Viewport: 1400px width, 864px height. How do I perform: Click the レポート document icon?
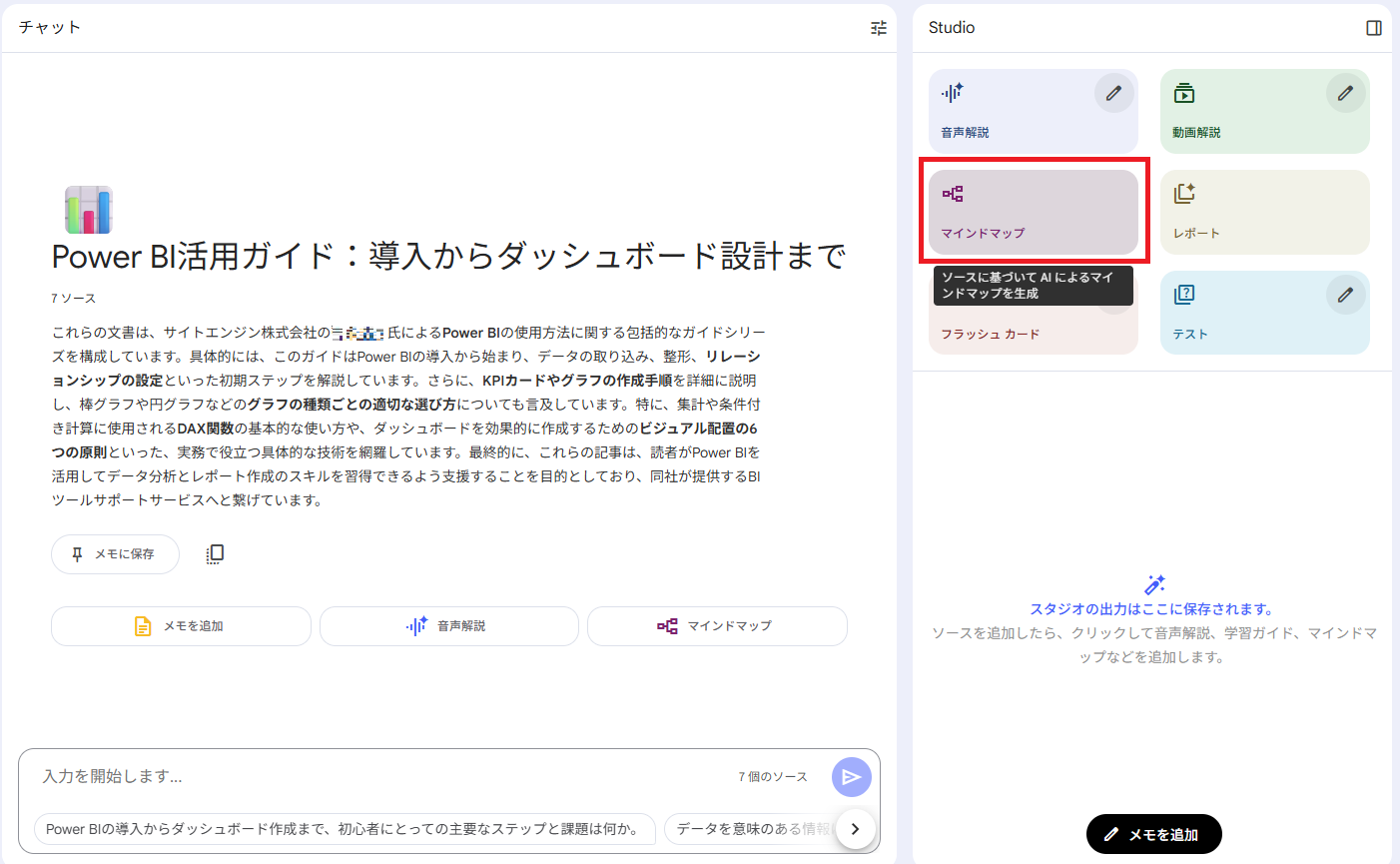[1184, 194]
